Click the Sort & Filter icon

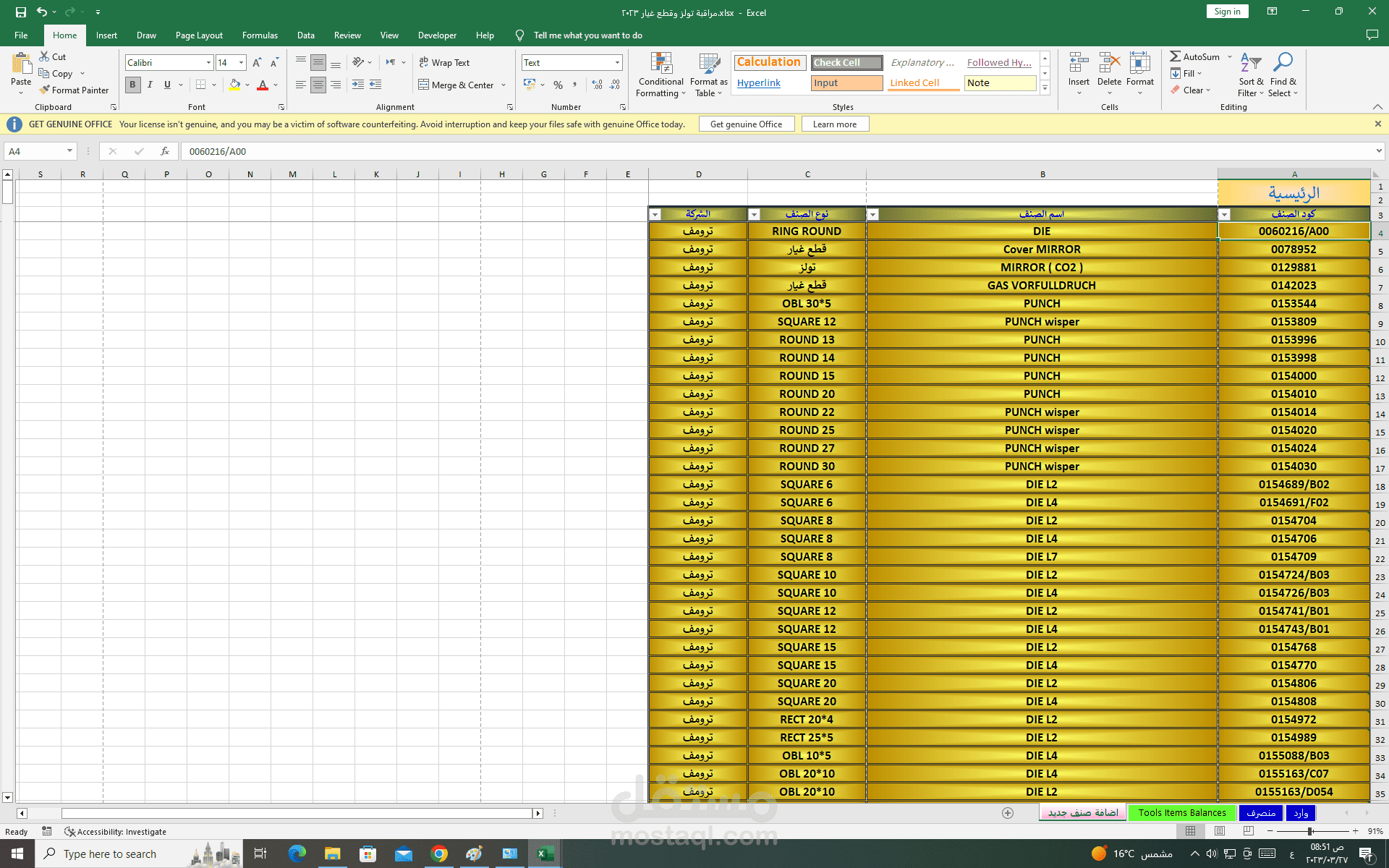[1250, 64]
